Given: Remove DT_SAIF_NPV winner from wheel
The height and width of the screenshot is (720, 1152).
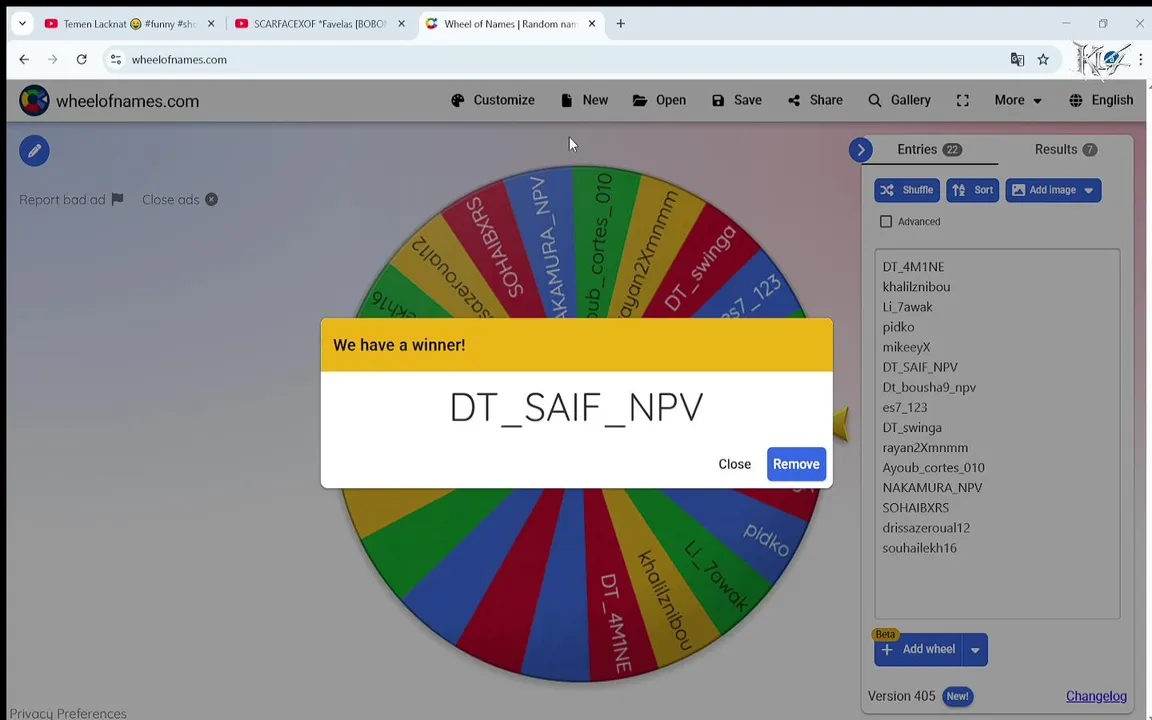Looking at the screenshot, I should (x=796, y=464).
